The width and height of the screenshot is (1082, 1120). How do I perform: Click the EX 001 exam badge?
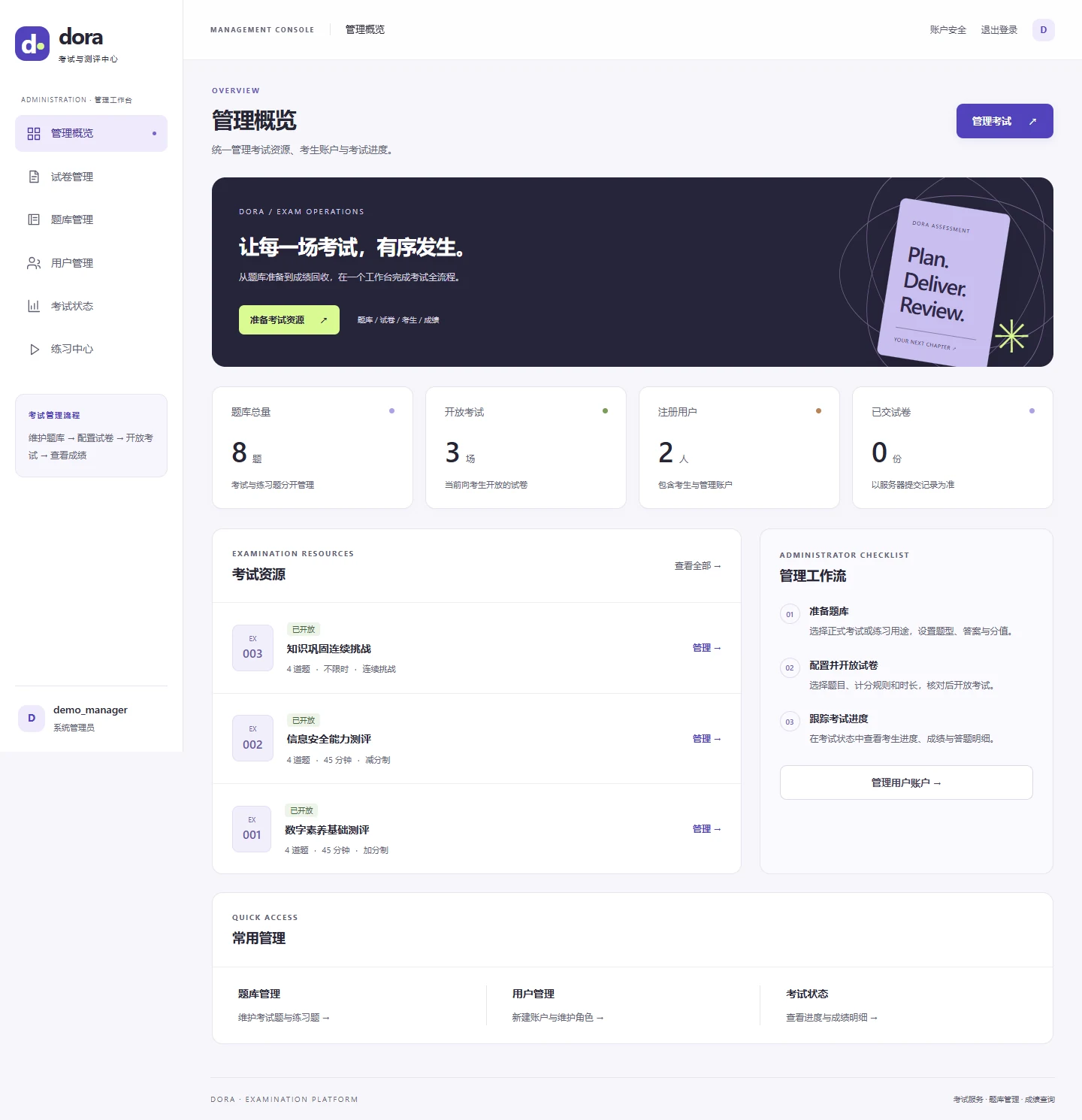click(x=252, y=829)
